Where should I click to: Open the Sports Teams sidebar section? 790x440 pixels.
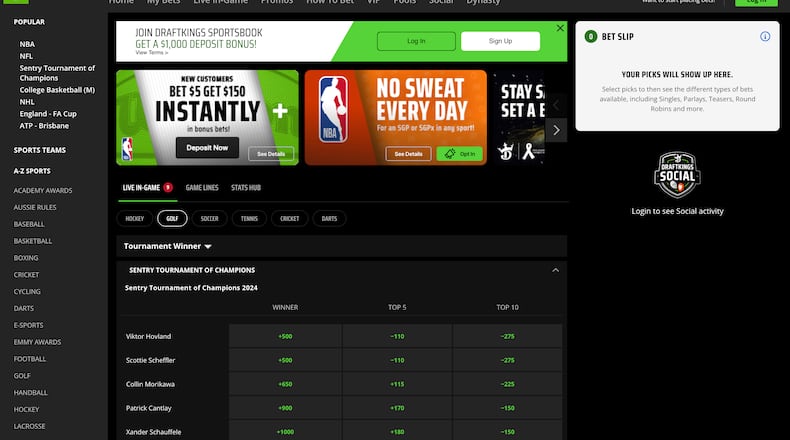[x=39, y=150]
